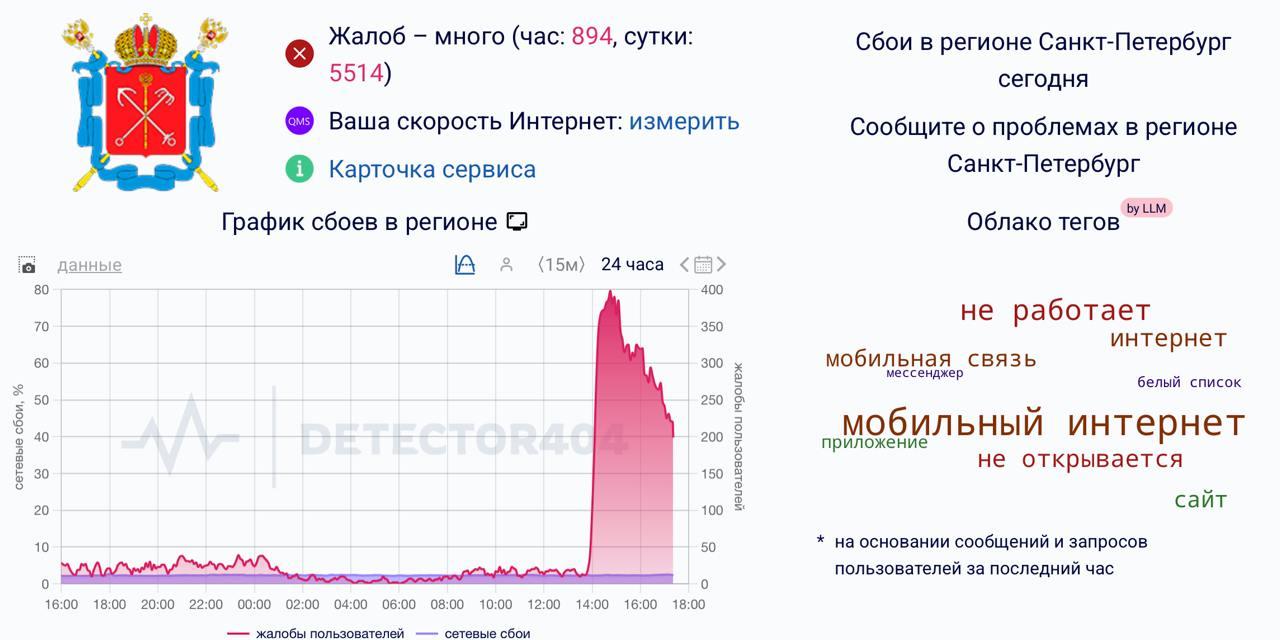Viewport: 1280px width, 640px height.
Task: Click the 'мобильный интернет' tag
Action: pos(1043,423)
